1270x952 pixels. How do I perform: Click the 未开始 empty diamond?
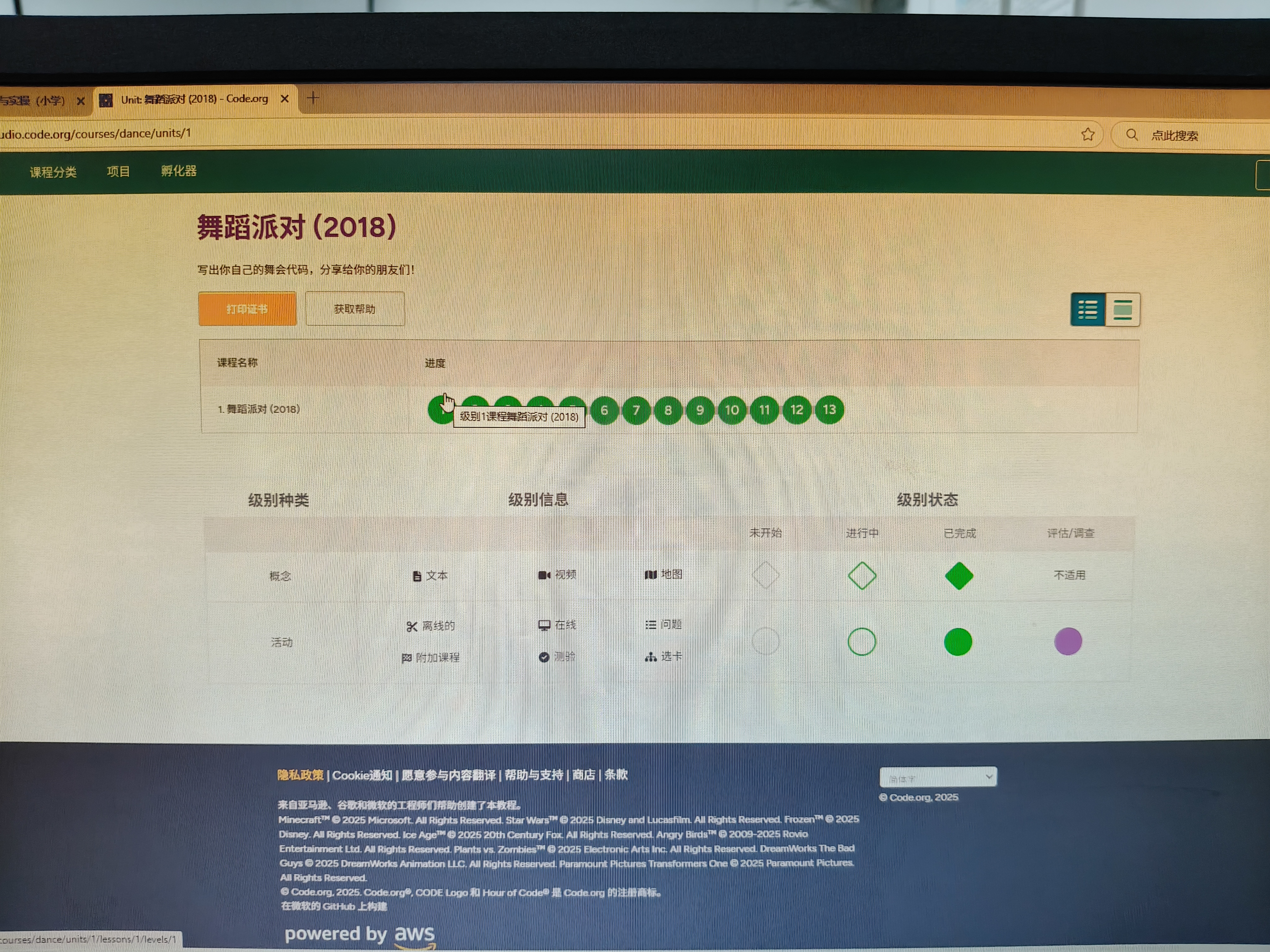(x=765, y=575)
